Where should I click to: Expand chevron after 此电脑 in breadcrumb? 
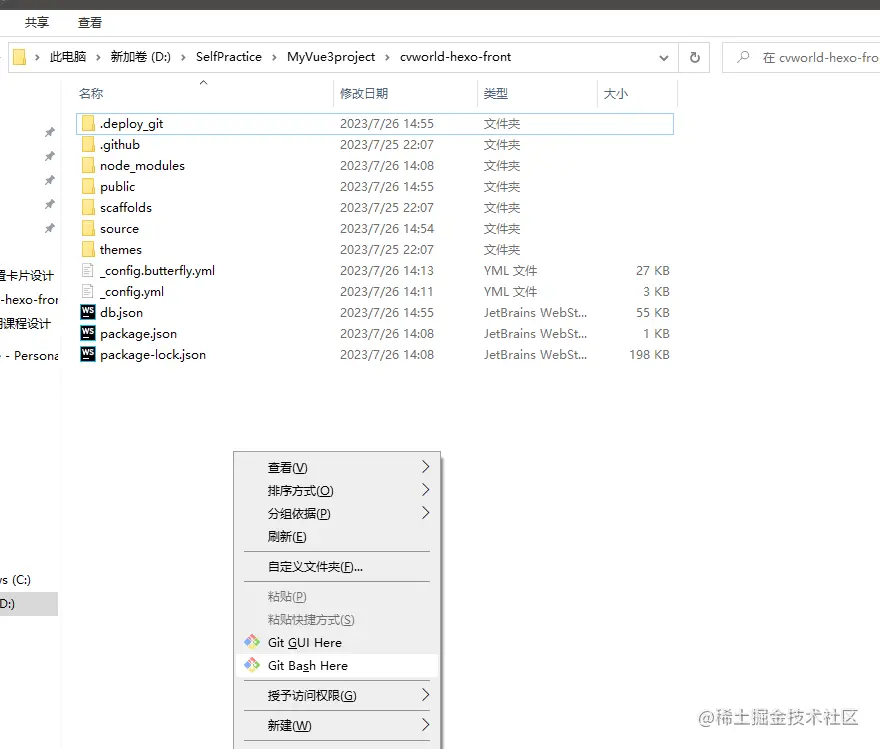pos(98,57)
